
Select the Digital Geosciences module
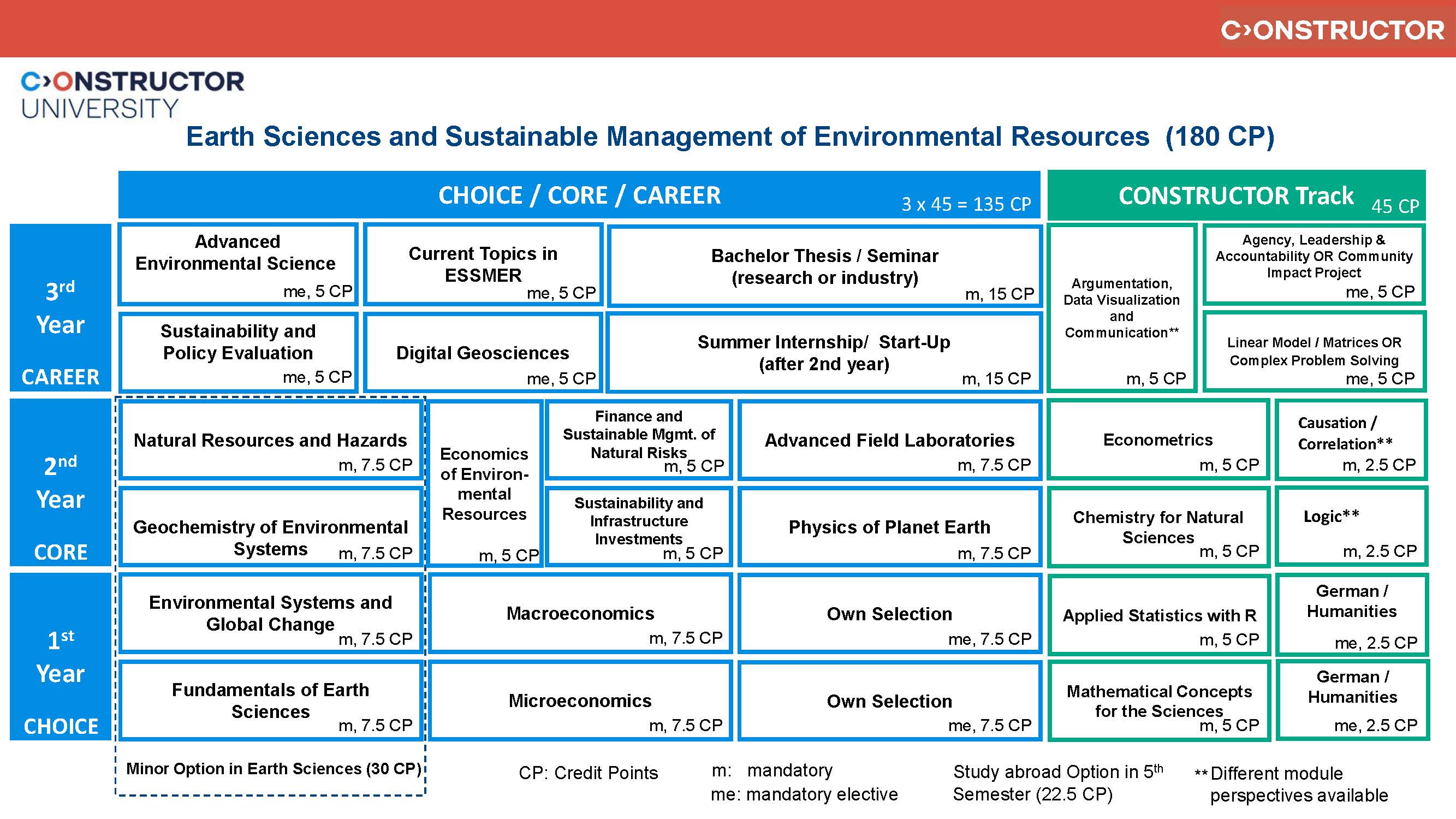click(x=483, y=353)
